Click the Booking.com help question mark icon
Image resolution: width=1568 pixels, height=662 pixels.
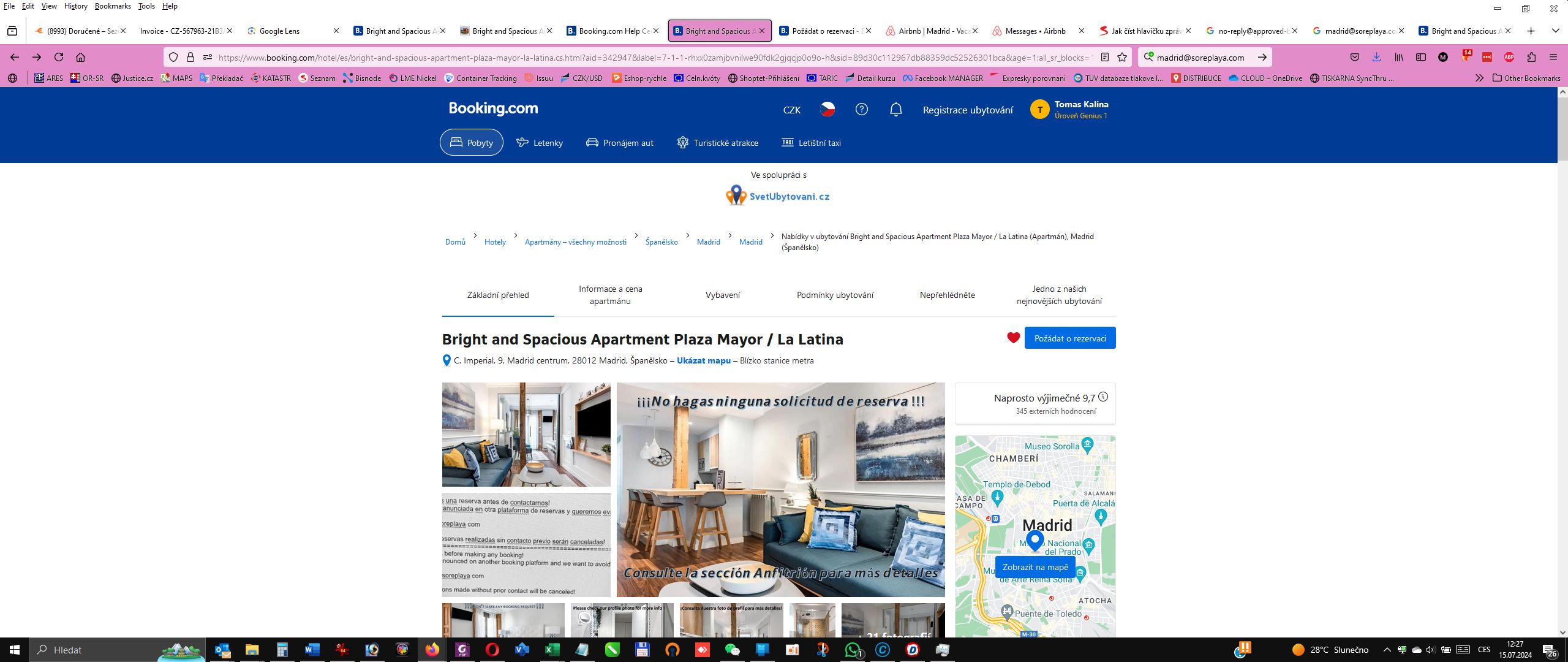(x=861, y=109)
